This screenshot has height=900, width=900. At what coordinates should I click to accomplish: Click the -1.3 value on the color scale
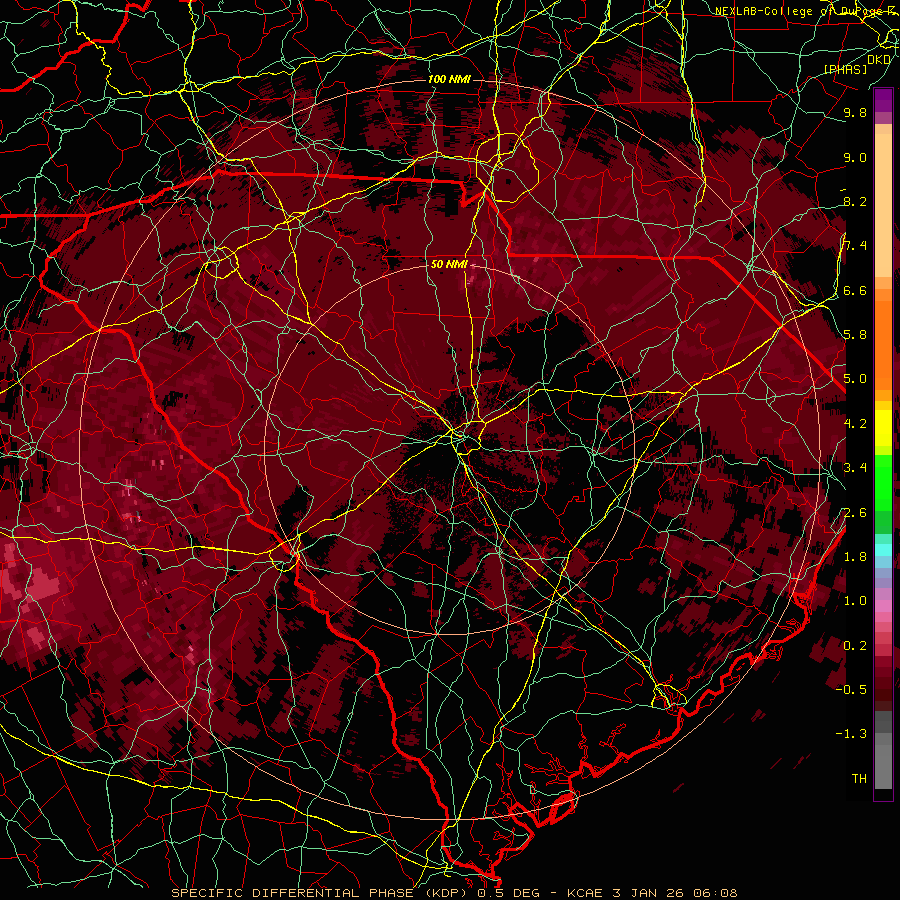(x=851, y=734)
